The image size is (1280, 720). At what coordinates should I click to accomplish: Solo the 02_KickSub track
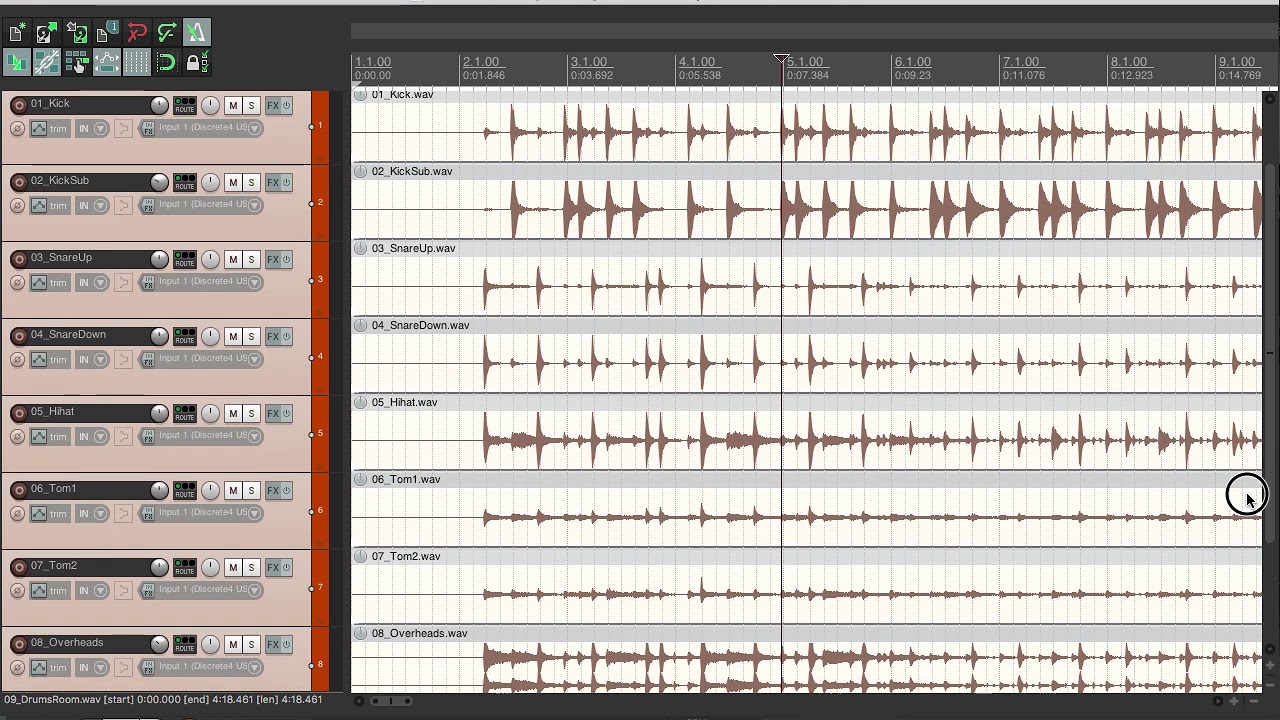(x=252, y=182)
